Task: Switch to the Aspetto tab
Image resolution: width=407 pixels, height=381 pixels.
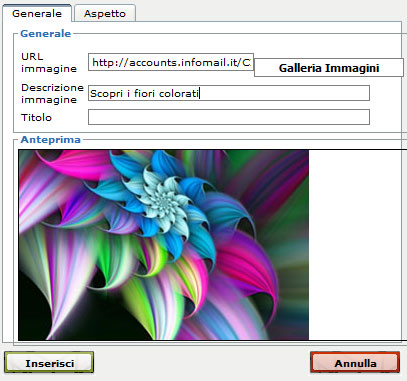Action: 105,14
